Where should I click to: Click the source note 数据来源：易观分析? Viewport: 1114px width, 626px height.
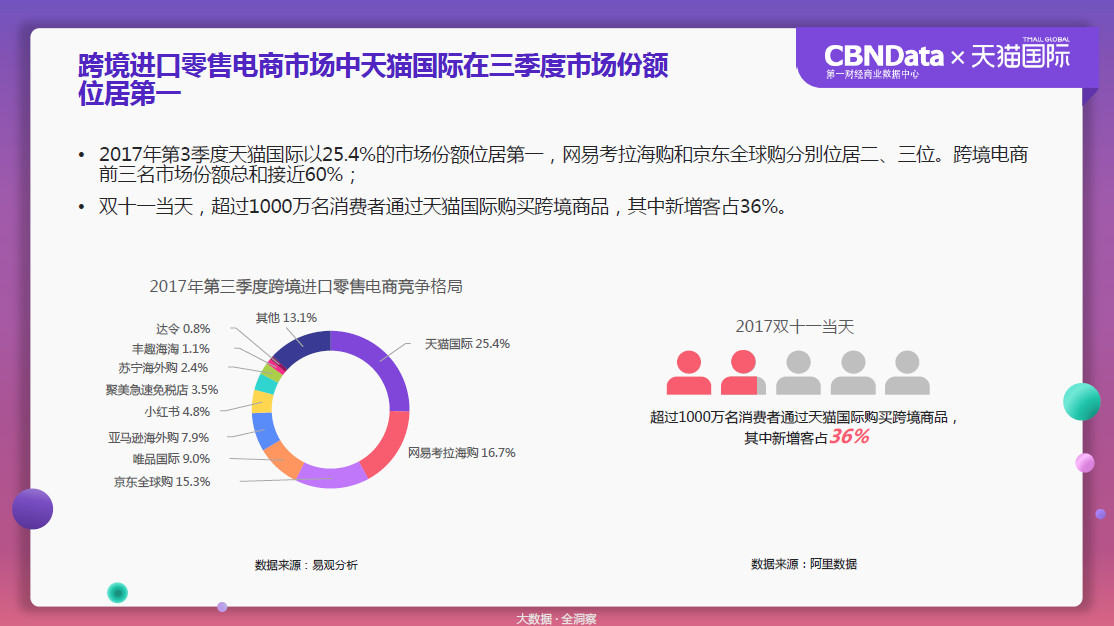coord(306,565)
